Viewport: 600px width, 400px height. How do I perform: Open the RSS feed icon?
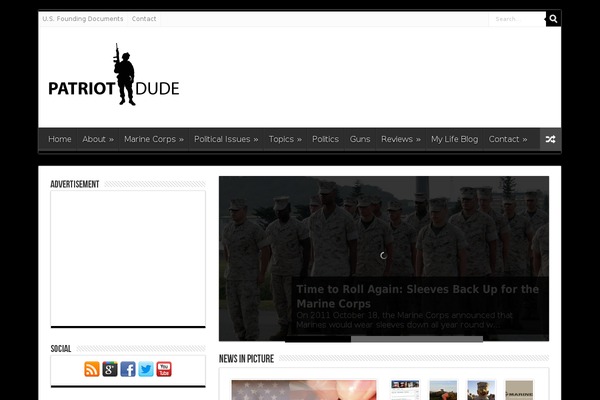click(92, 369)
